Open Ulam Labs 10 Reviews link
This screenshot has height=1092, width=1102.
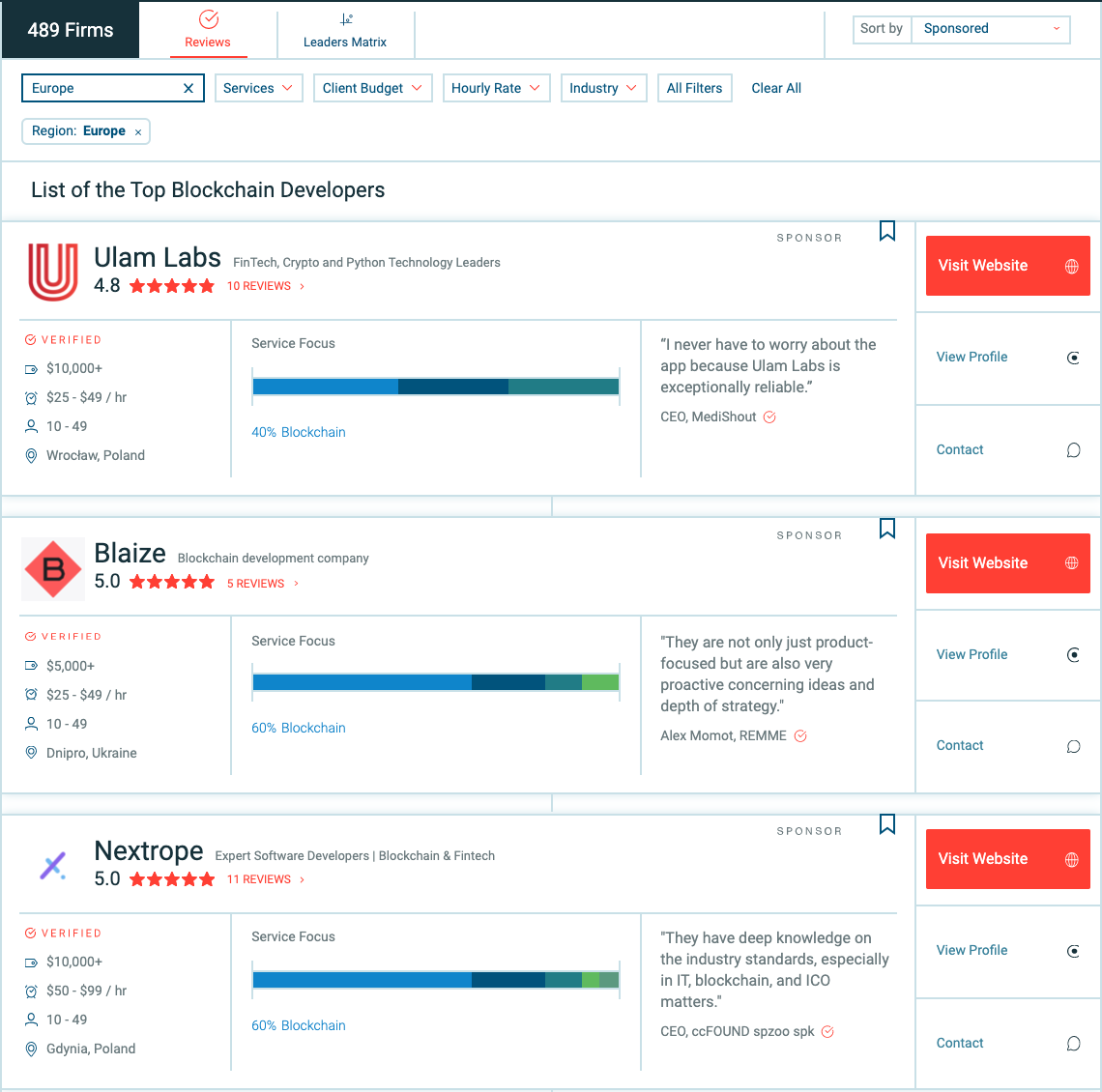pyautogui.click(x=265, y=287)
